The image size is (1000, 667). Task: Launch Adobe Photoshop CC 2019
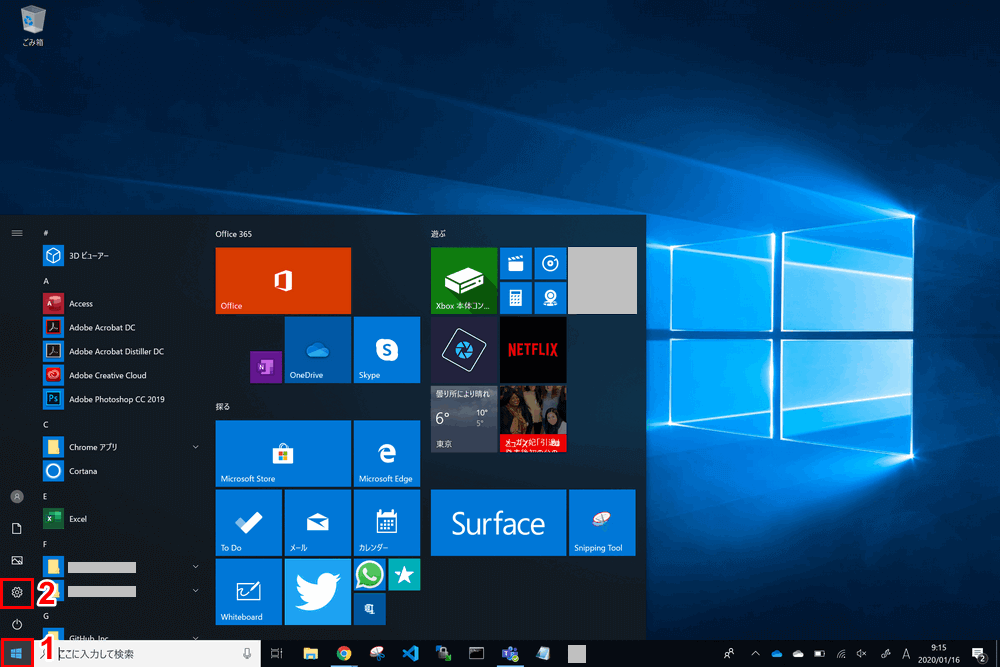click(121, 399)
